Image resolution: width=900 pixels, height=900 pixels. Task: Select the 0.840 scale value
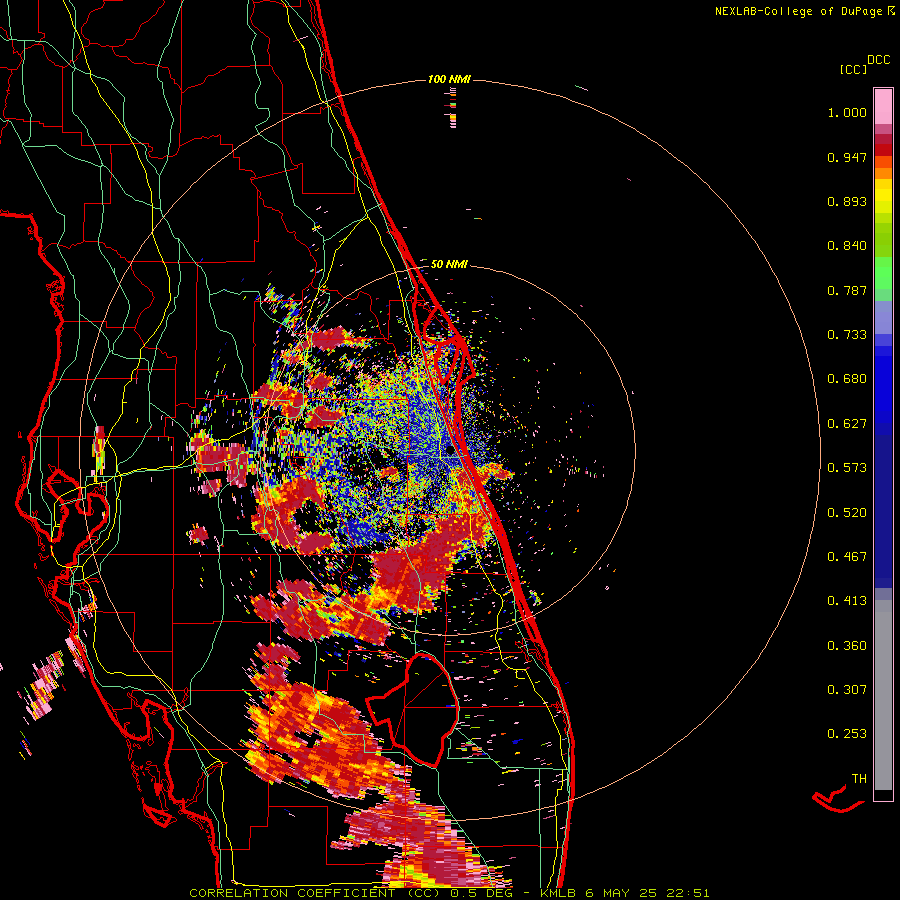[847, 246]
